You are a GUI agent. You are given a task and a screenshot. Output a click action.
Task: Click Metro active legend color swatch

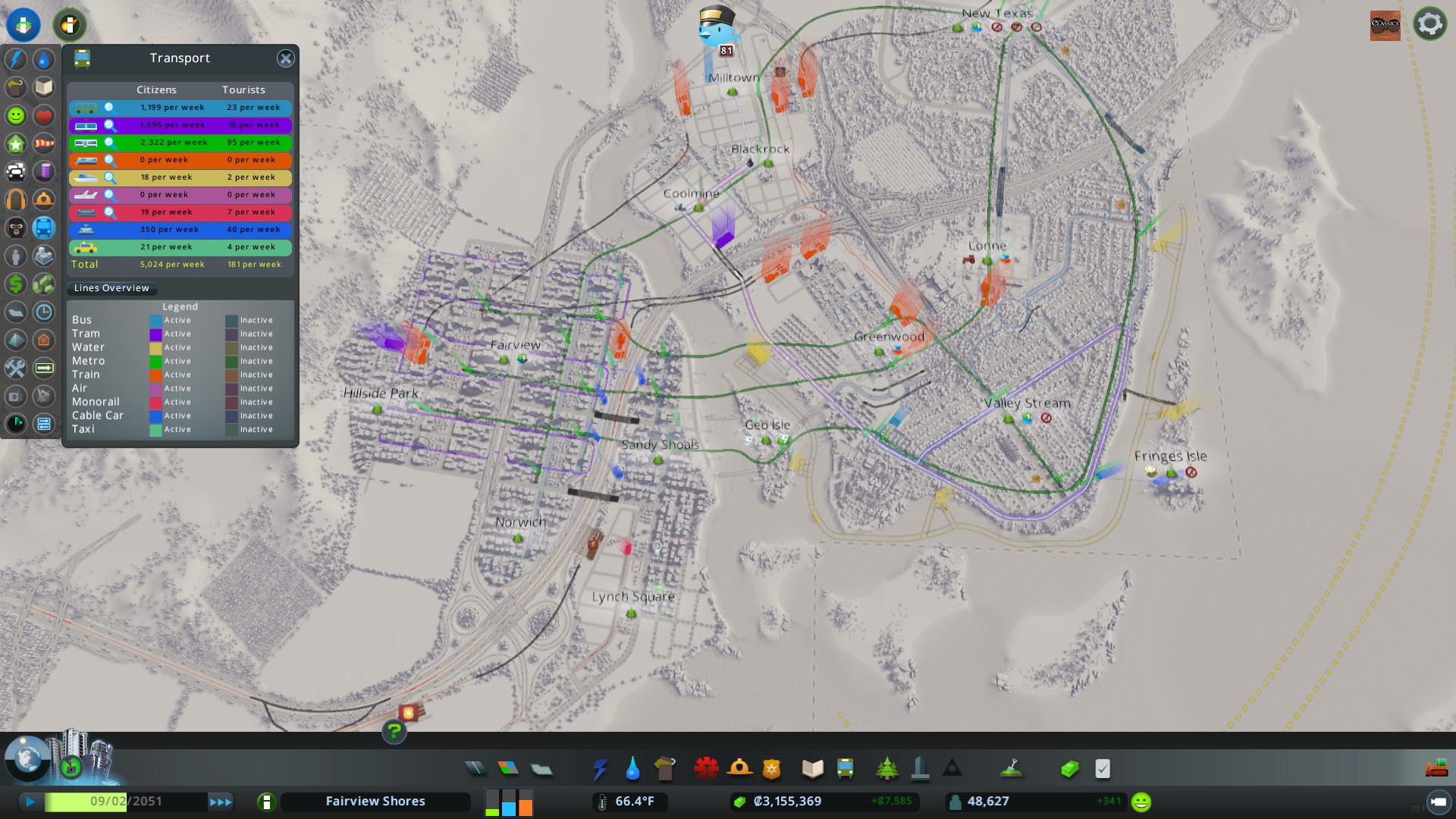[x=155, y=362]
